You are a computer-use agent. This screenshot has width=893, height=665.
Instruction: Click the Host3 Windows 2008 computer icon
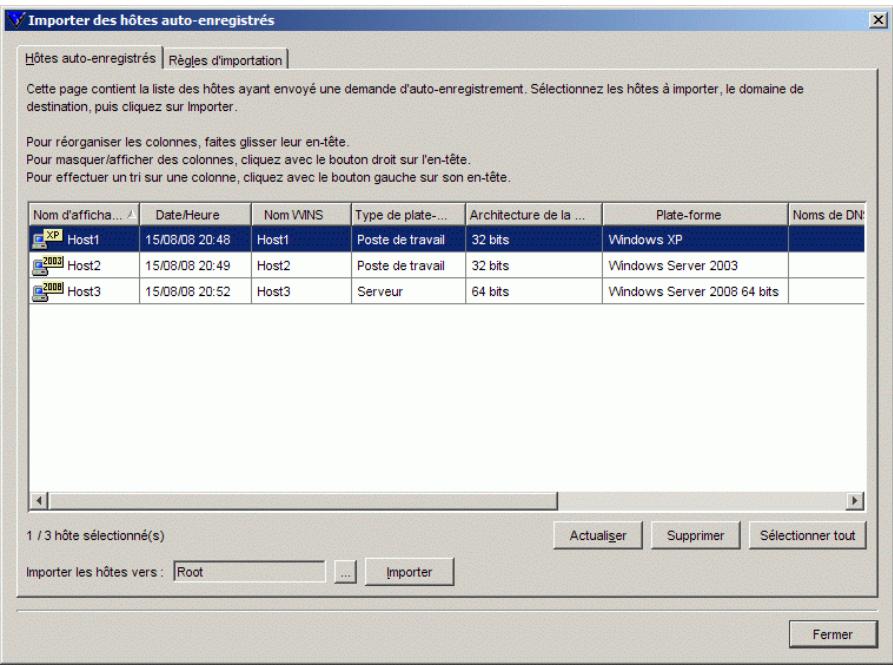[47, 291]
